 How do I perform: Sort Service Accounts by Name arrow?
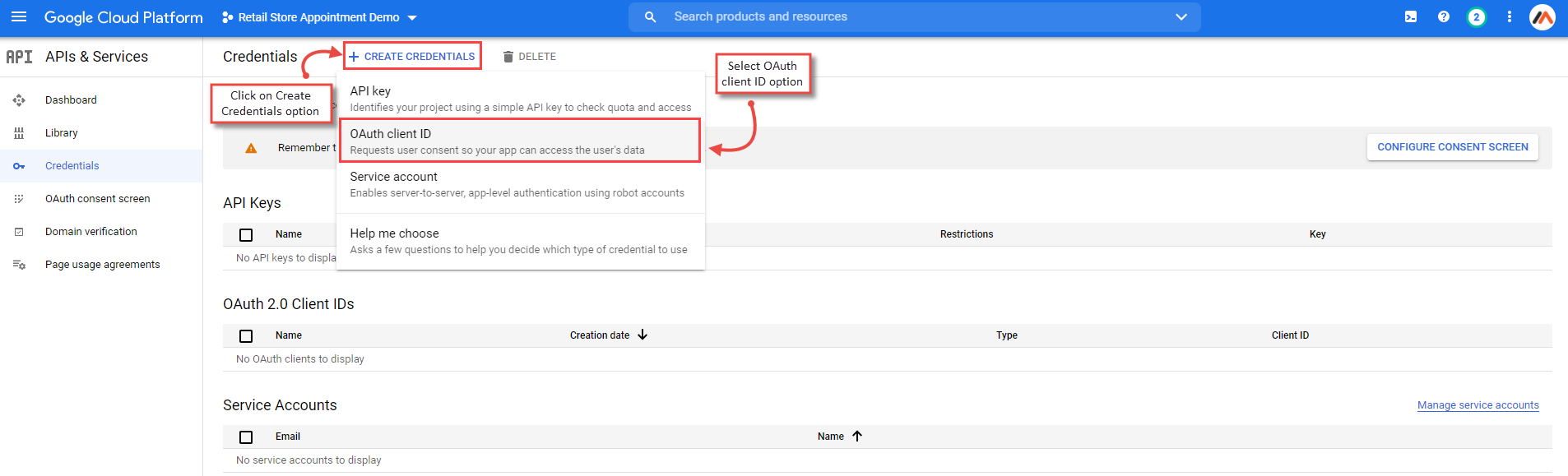point(857,436)
